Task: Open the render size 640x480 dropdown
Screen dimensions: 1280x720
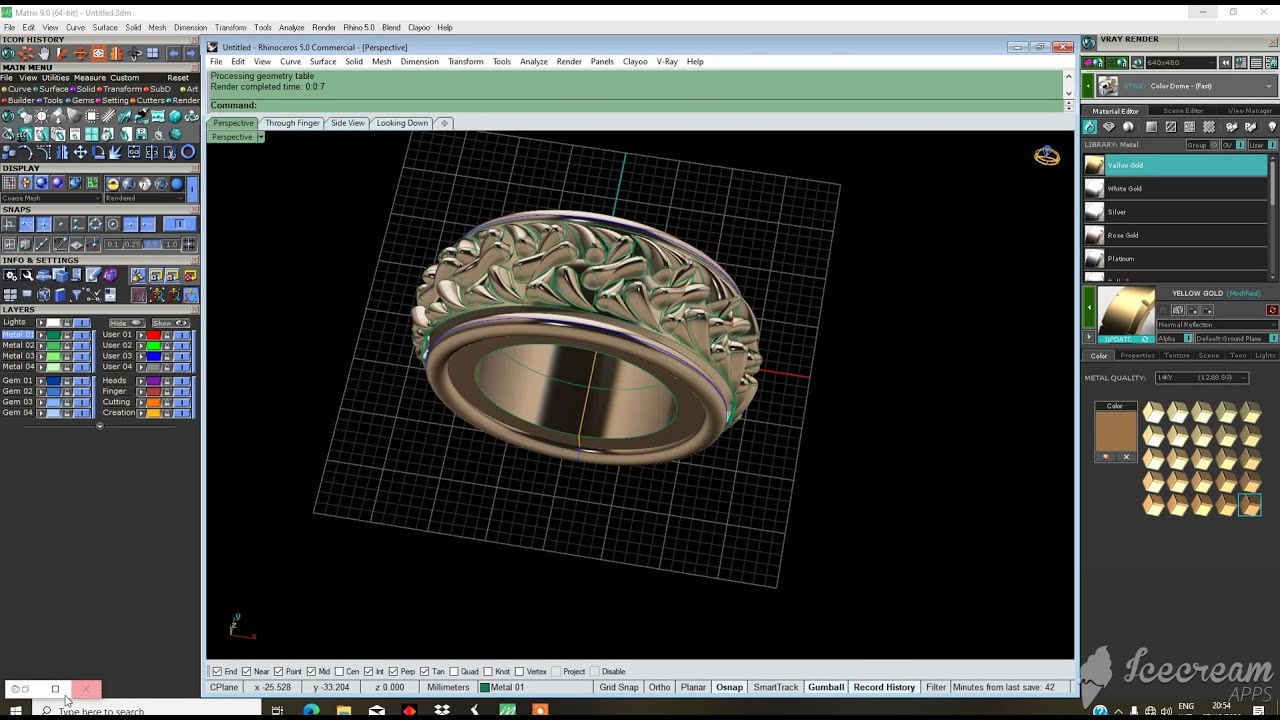Action: [x=1181, y=62]
